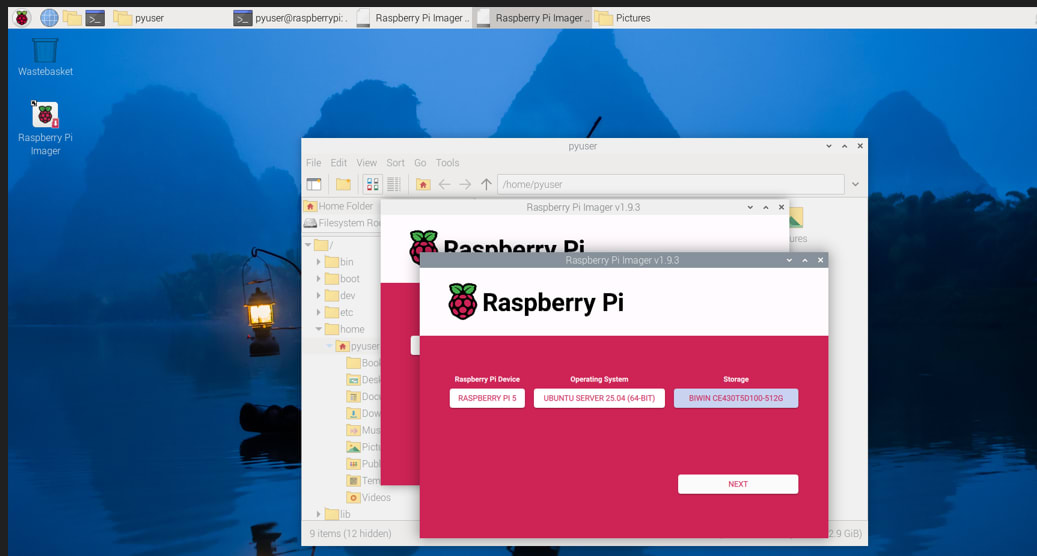Collapse the home folder tree node
Screen dimensions: 1037x556
click(x=319, y=329)
